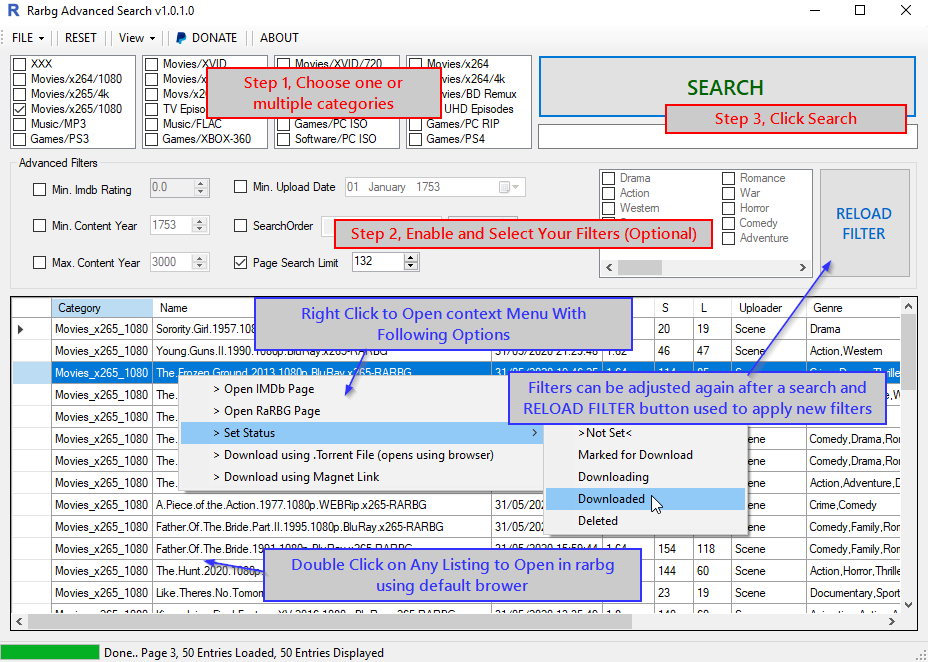
Task: Sort table by Name column header
Action: coord(204,308)
